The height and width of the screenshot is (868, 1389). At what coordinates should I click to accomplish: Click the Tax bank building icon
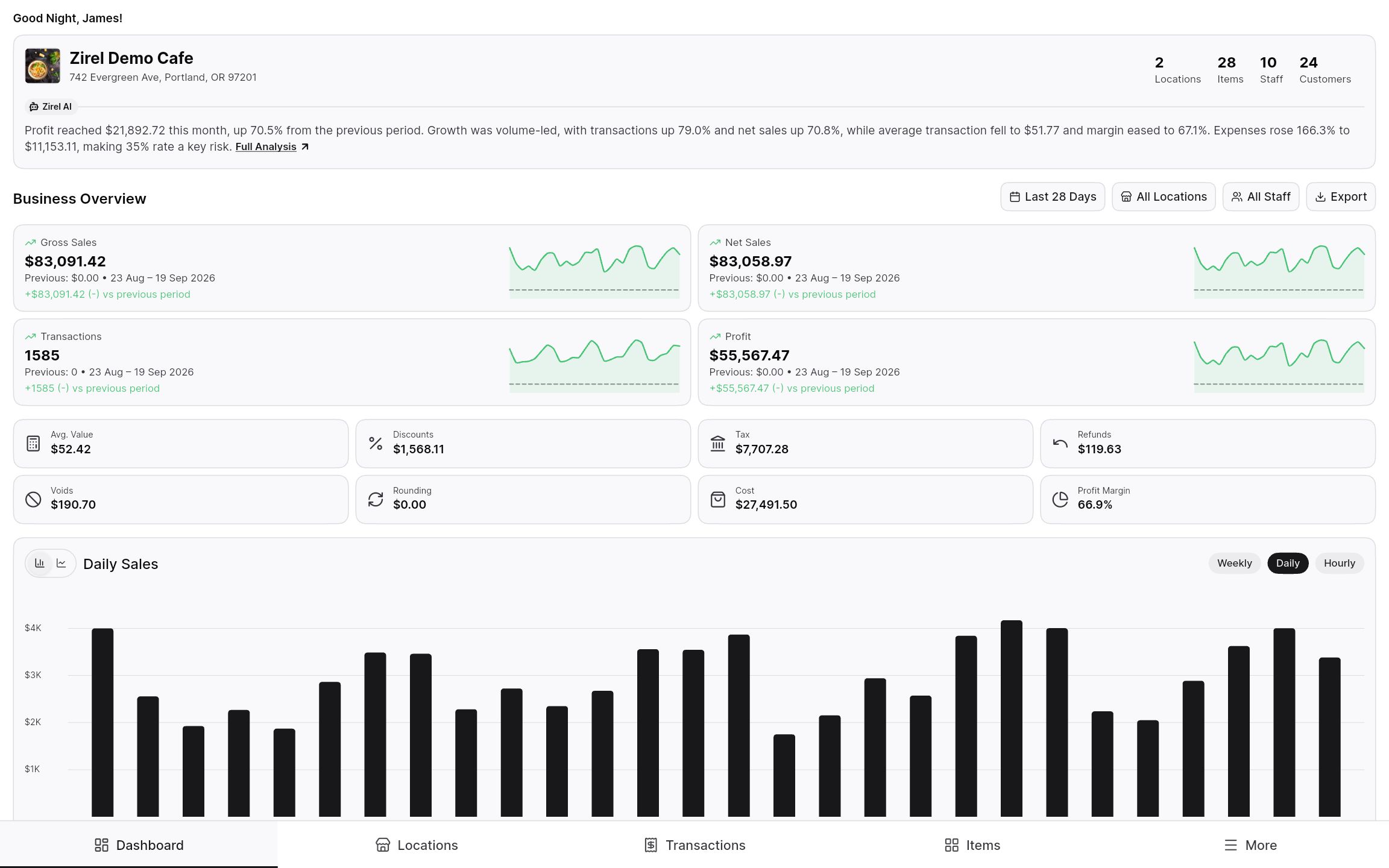click(717, 443)
